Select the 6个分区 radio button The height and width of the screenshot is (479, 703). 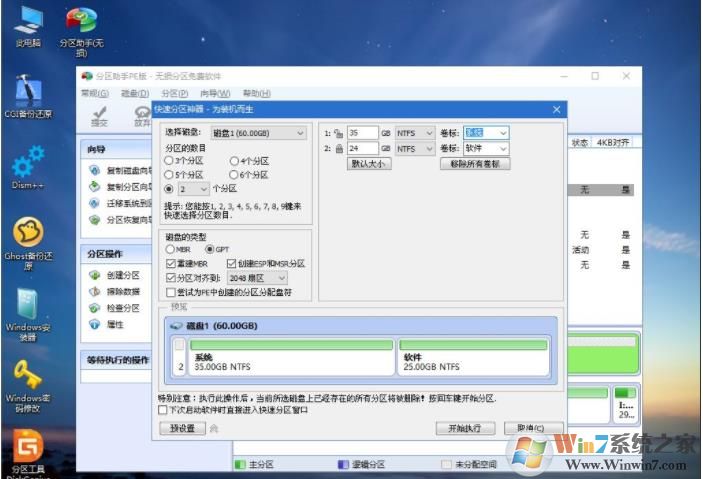click(x=234, y=174)
